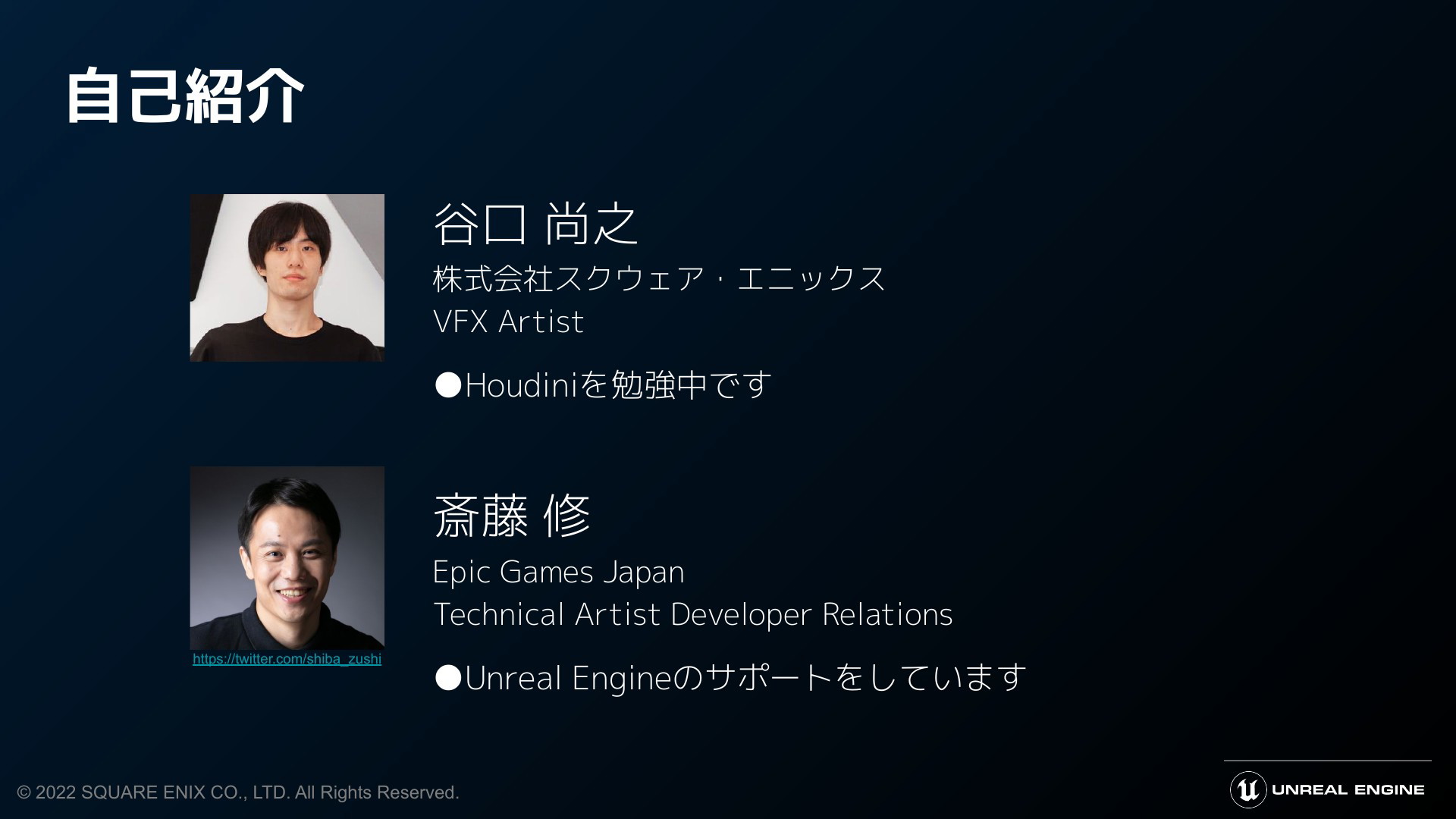Viewport: 1456px width, 819px height.
Task: Click Technical Artist Developer Relations text
Action: (692, 614)
